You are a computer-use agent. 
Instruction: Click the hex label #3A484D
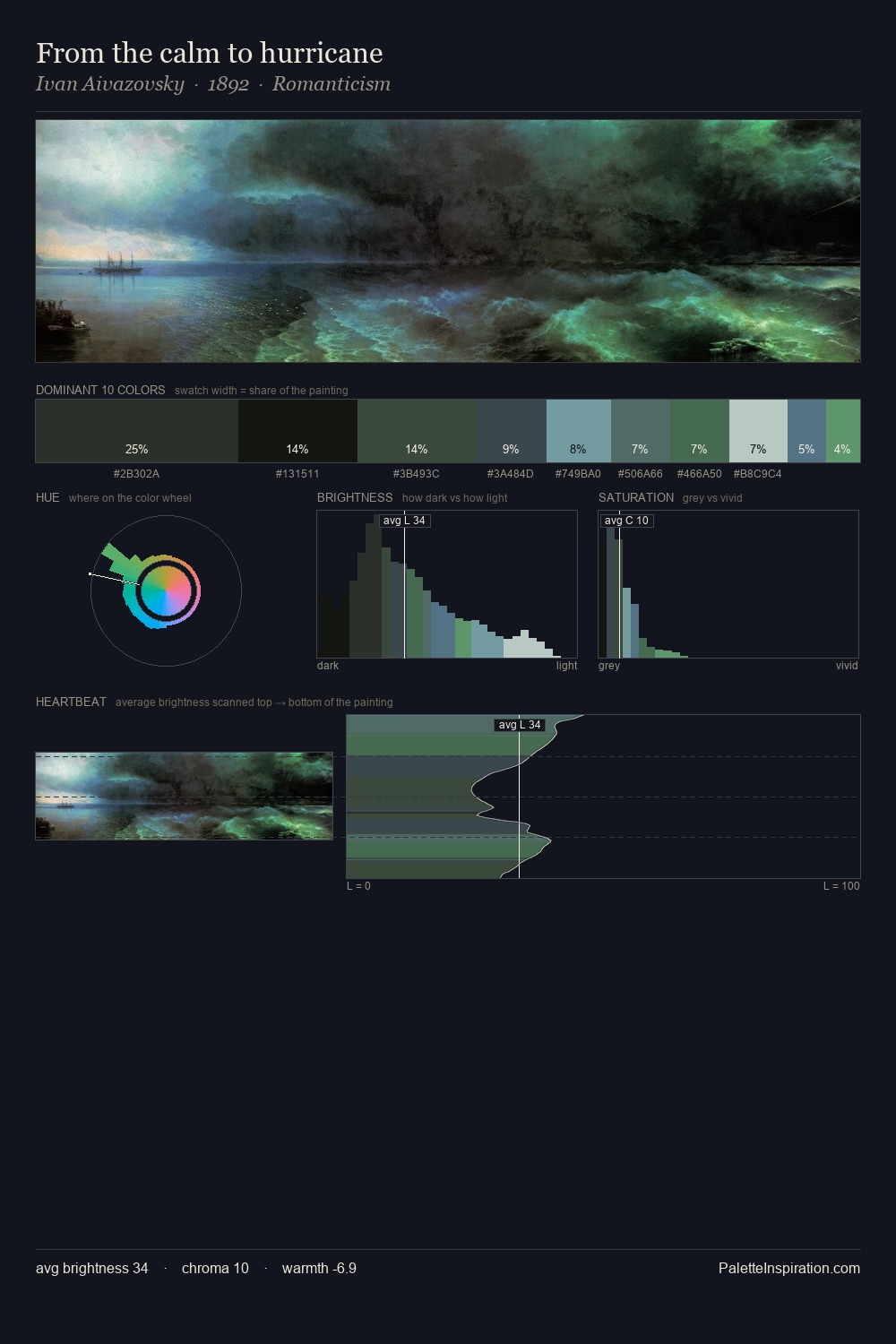[x=510, y=474]
